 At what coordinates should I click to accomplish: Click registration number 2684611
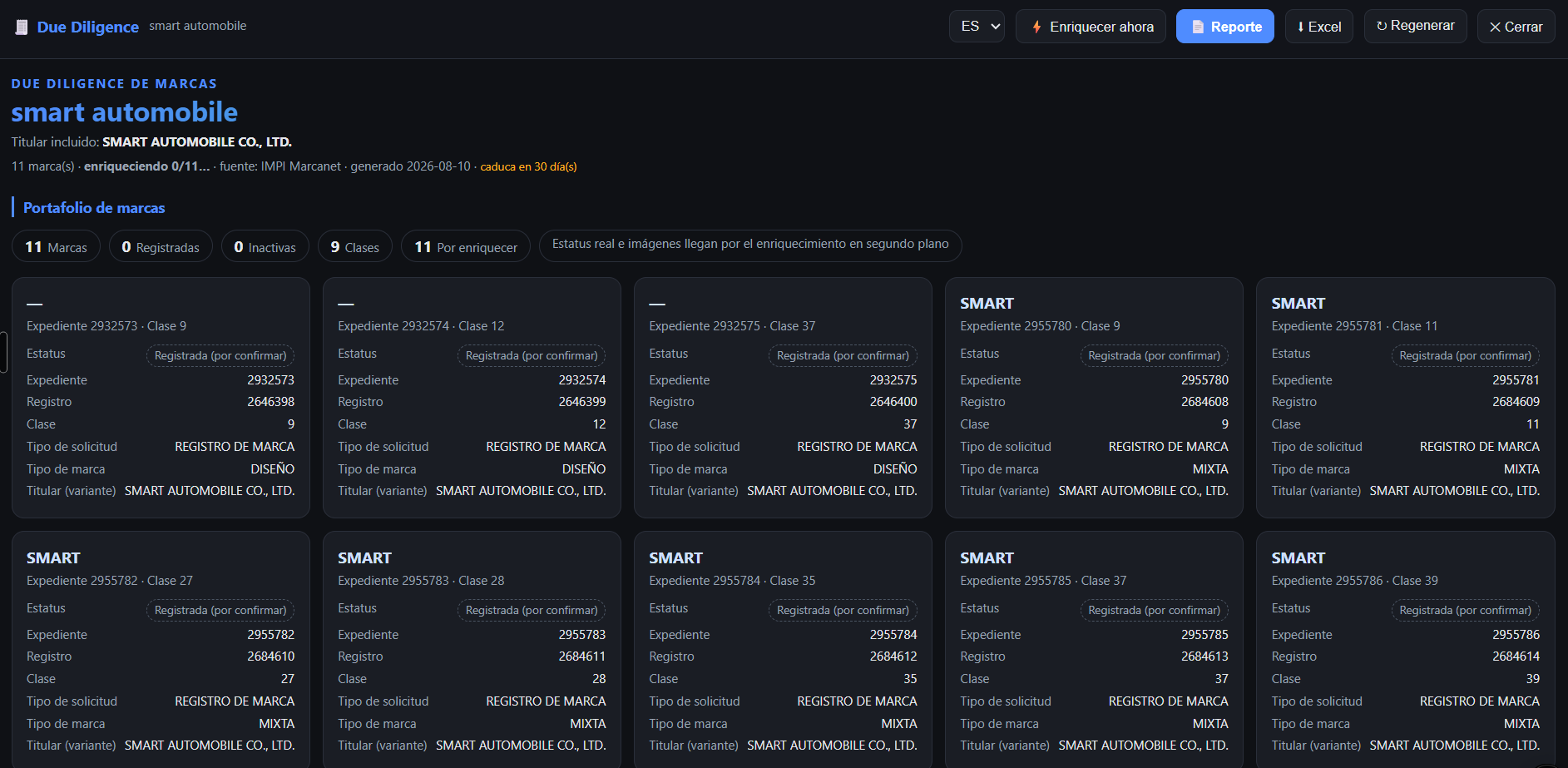(582, 657)
